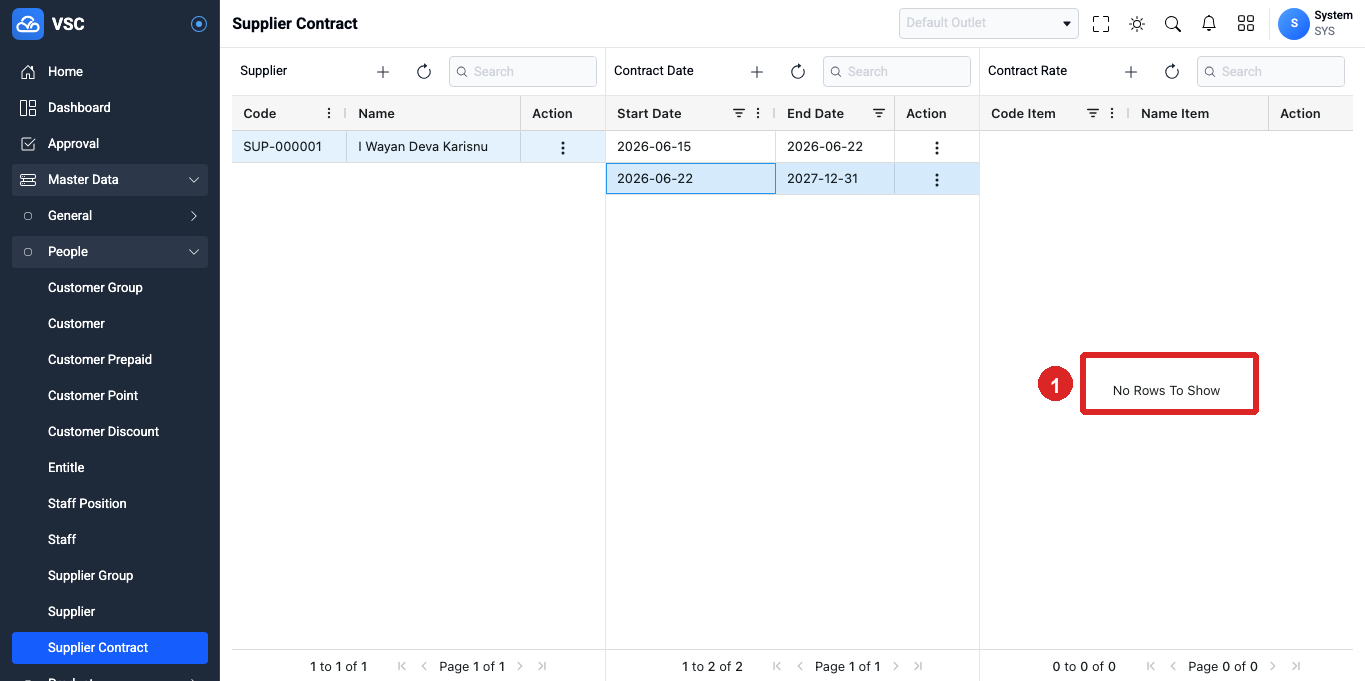
Task: Open Code Item column menu dots
Action: pos(1112,114)
